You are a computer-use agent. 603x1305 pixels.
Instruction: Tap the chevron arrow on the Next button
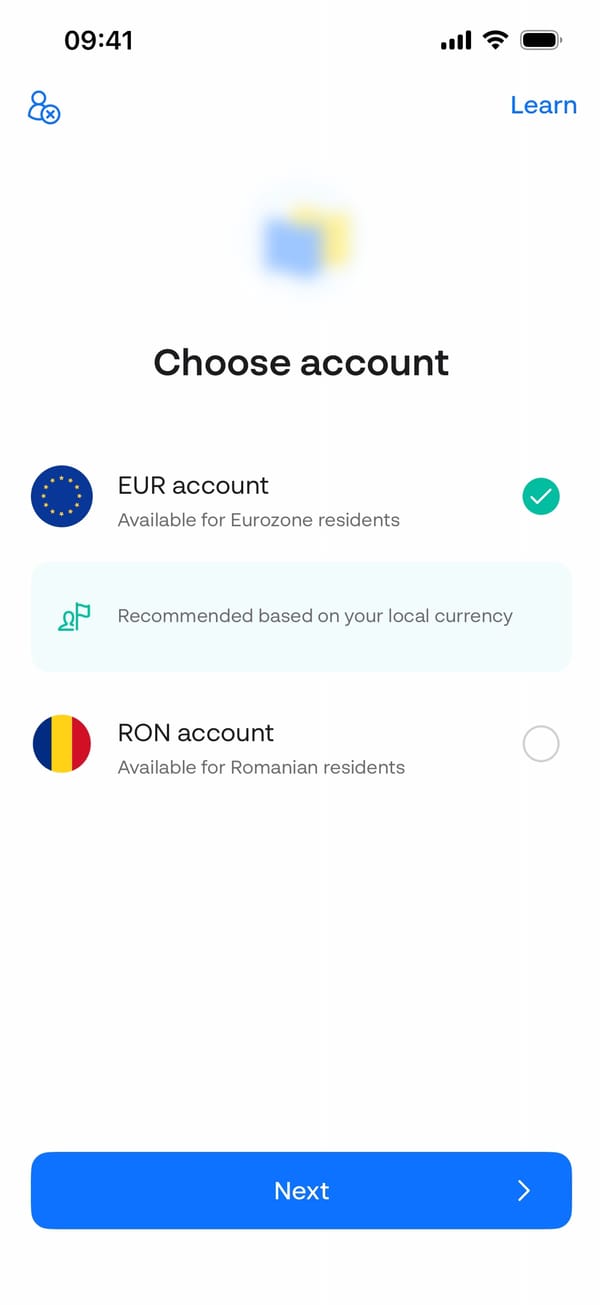[524, 1190]
